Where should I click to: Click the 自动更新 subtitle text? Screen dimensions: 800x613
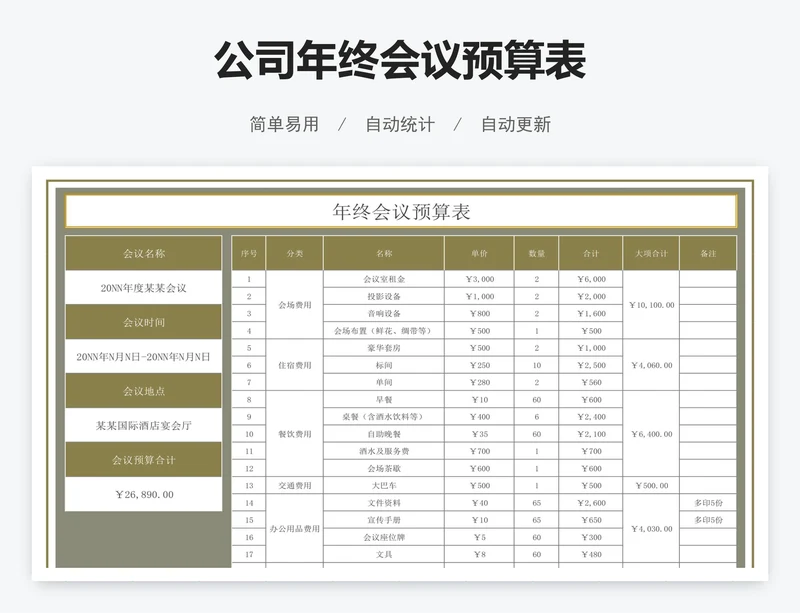coord(516,124)
